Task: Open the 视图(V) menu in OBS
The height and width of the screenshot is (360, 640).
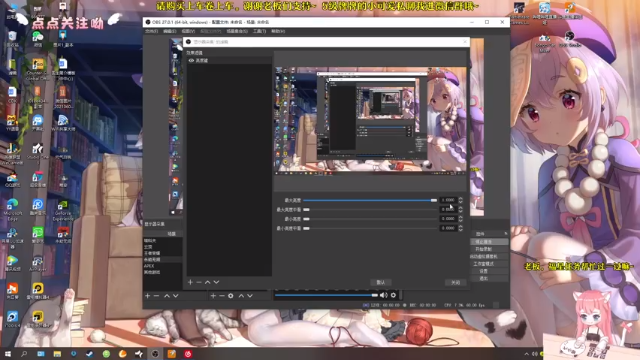Action: (188, 31)
